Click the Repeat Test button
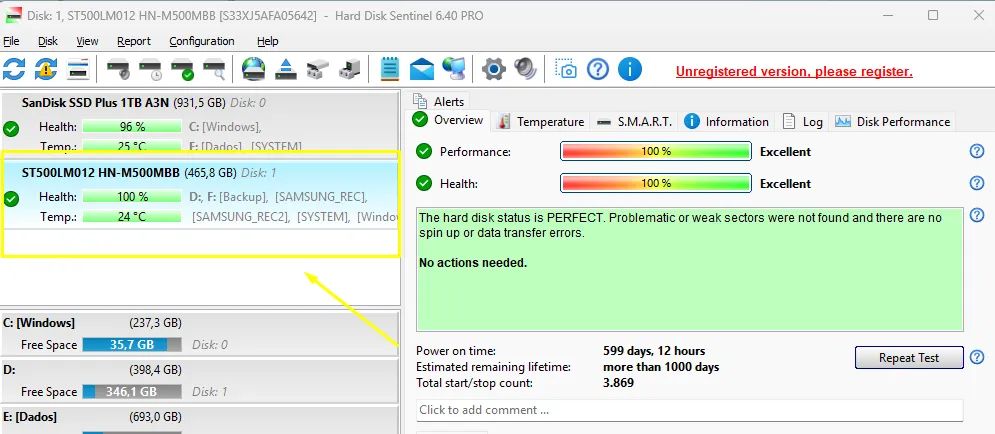The height and width of the screenshot is (434, 995). (x=909, y=358)
